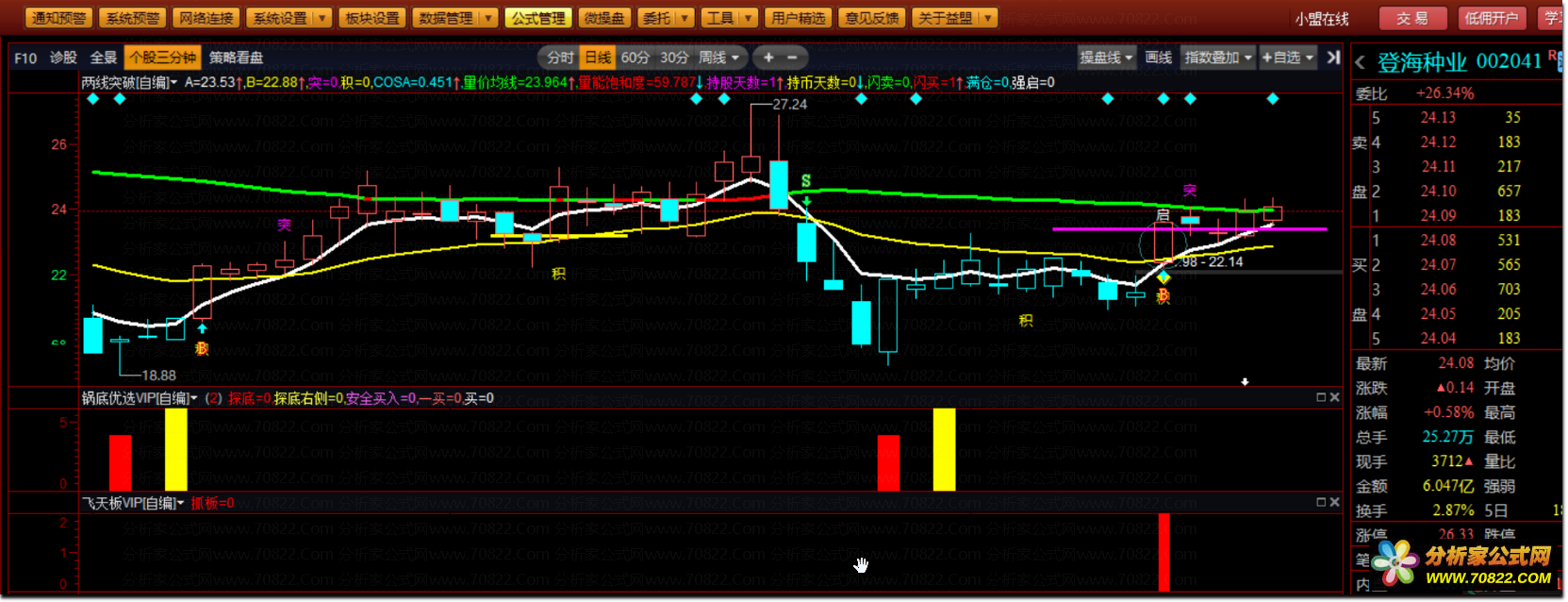This screenshot has height=602, width=1568.
Task: Select the 个股三分钟 tab
Action: (162, 58)
